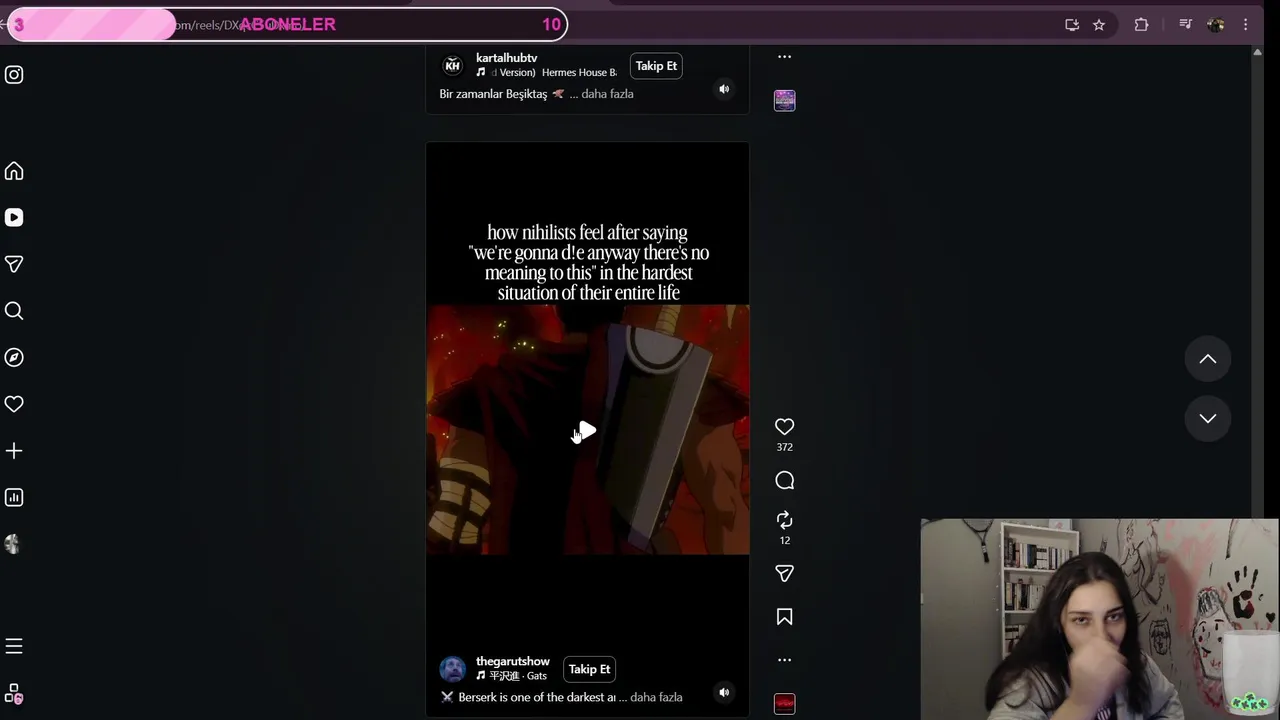1280x720 pixels.
Task: Follow thegarutshow with Takip Et
Action: [x=589, y=669]
